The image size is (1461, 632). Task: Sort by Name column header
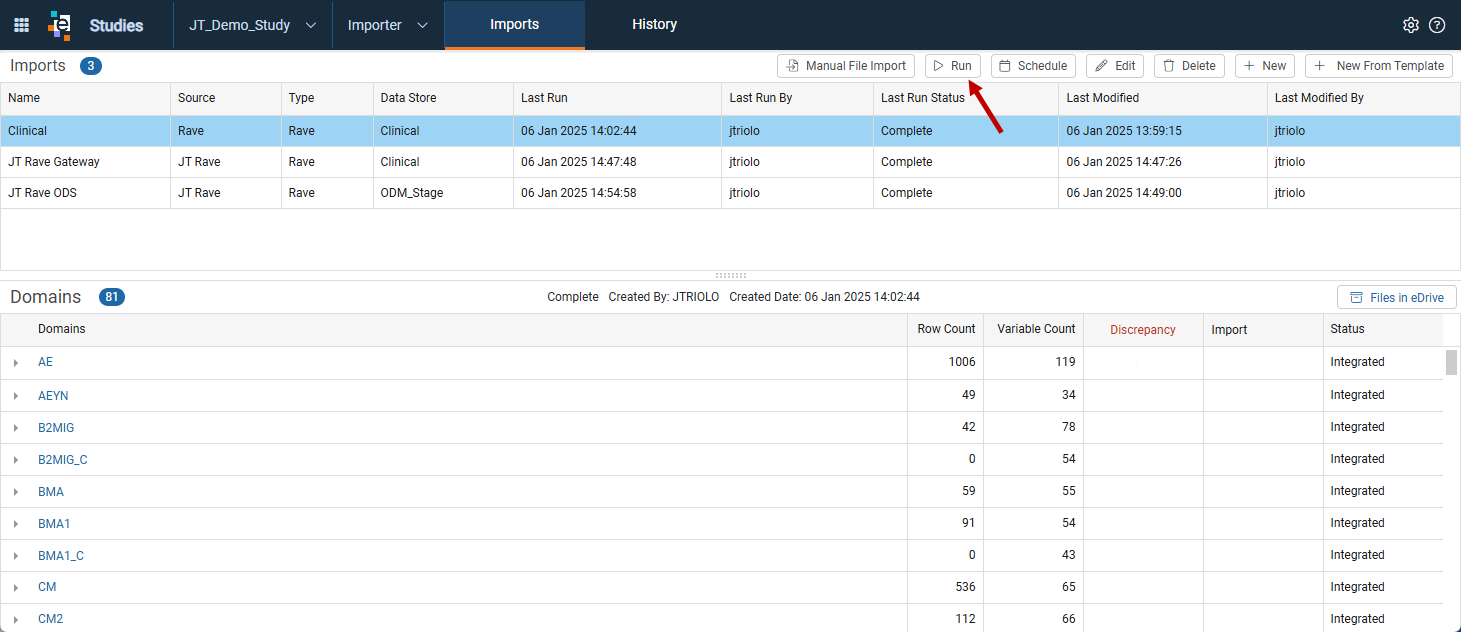85,98
